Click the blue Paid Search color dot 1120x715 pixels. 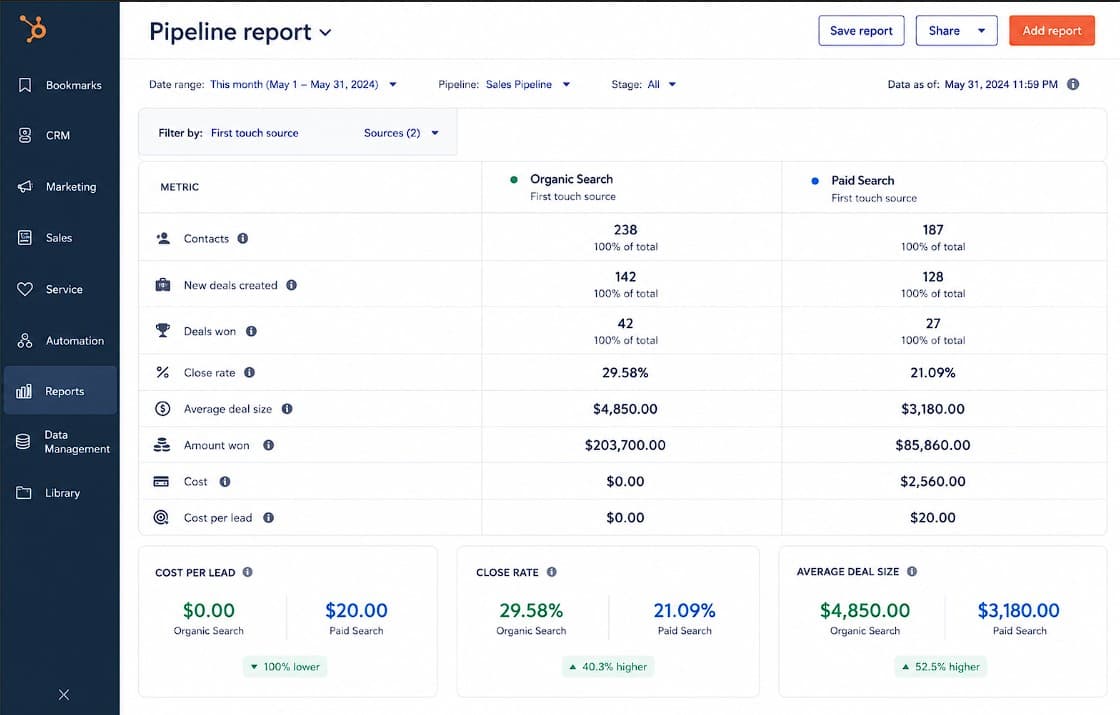click(x=815, y=181)
